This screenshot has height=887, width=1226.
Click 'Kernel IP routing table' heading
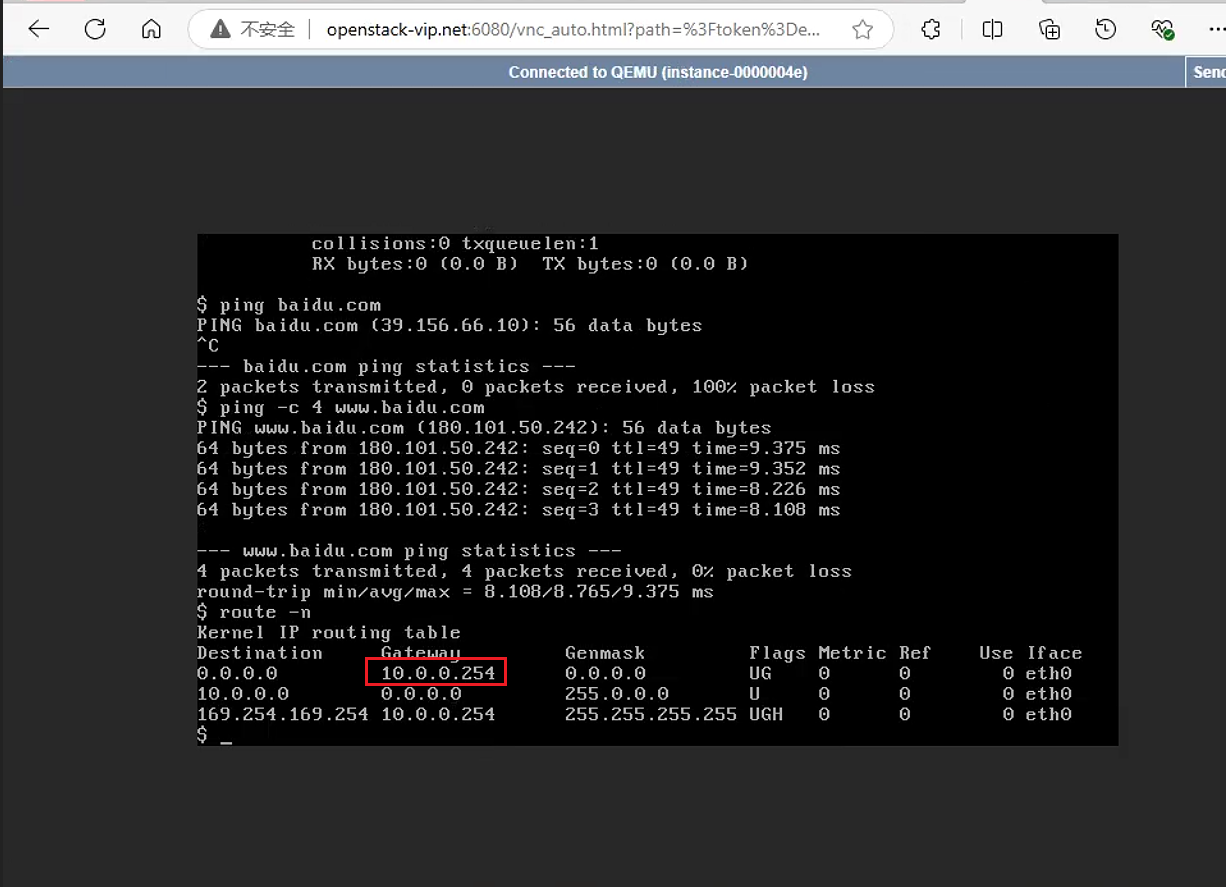pos(329,632)
